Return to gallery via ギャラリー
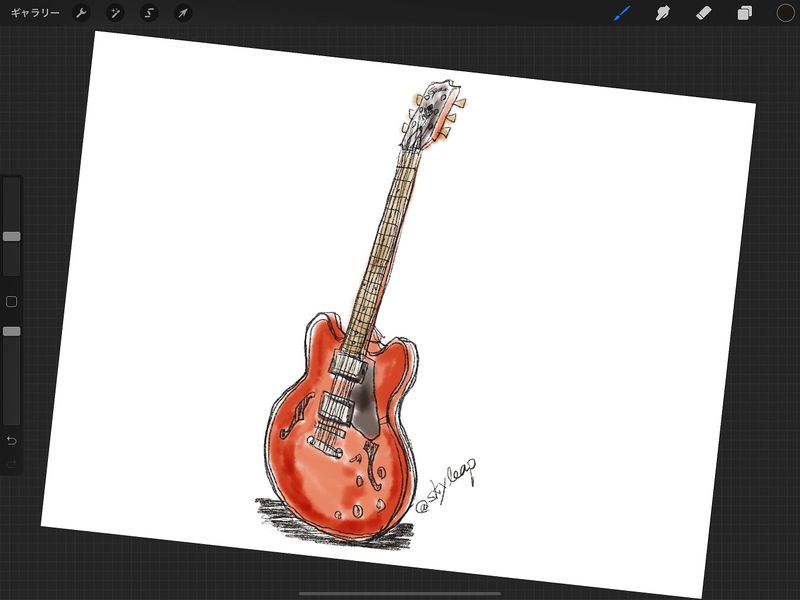 pyautogui.click(x=35, y=14)
